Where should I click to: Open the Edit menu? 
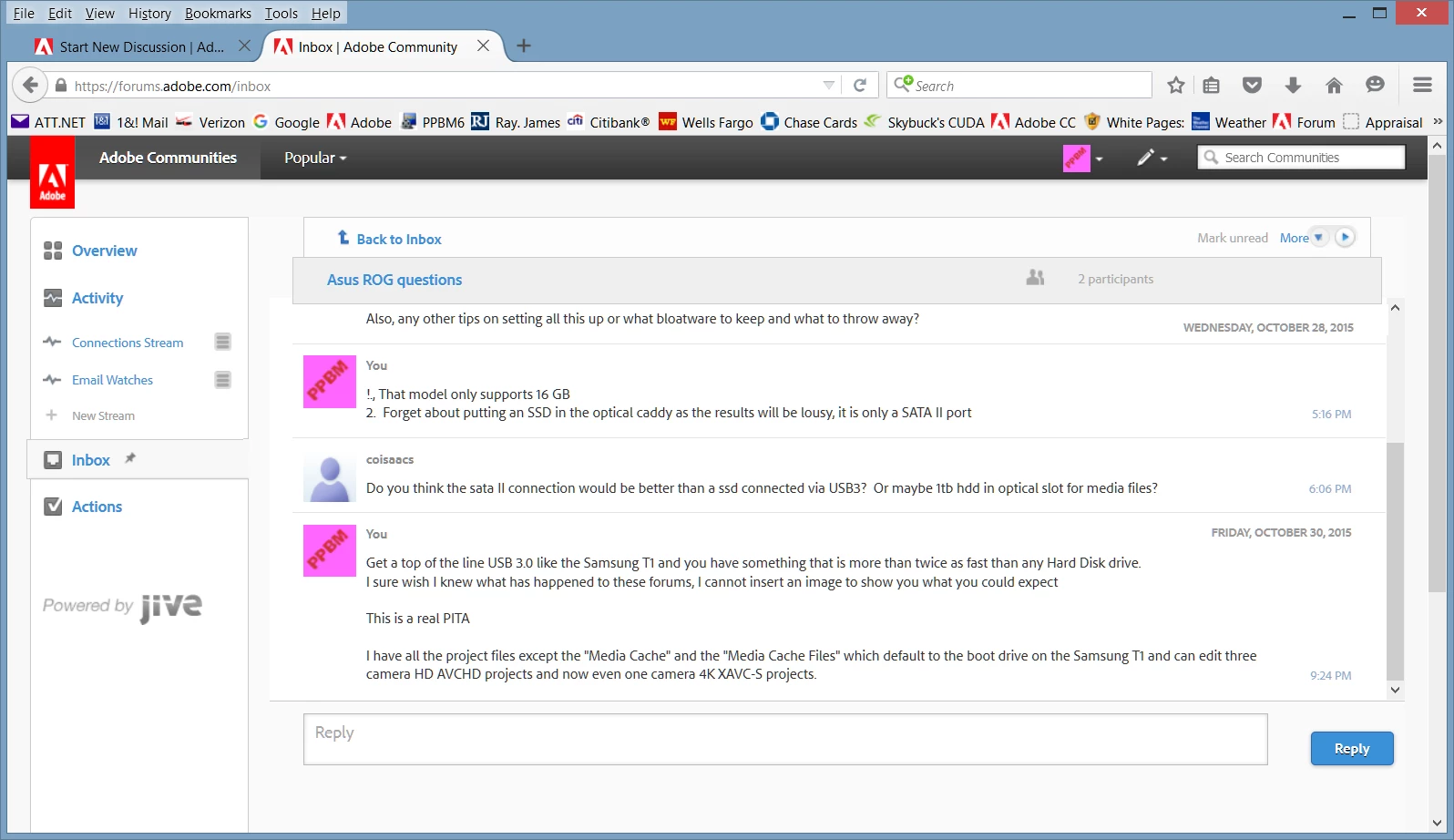point(60,13)
